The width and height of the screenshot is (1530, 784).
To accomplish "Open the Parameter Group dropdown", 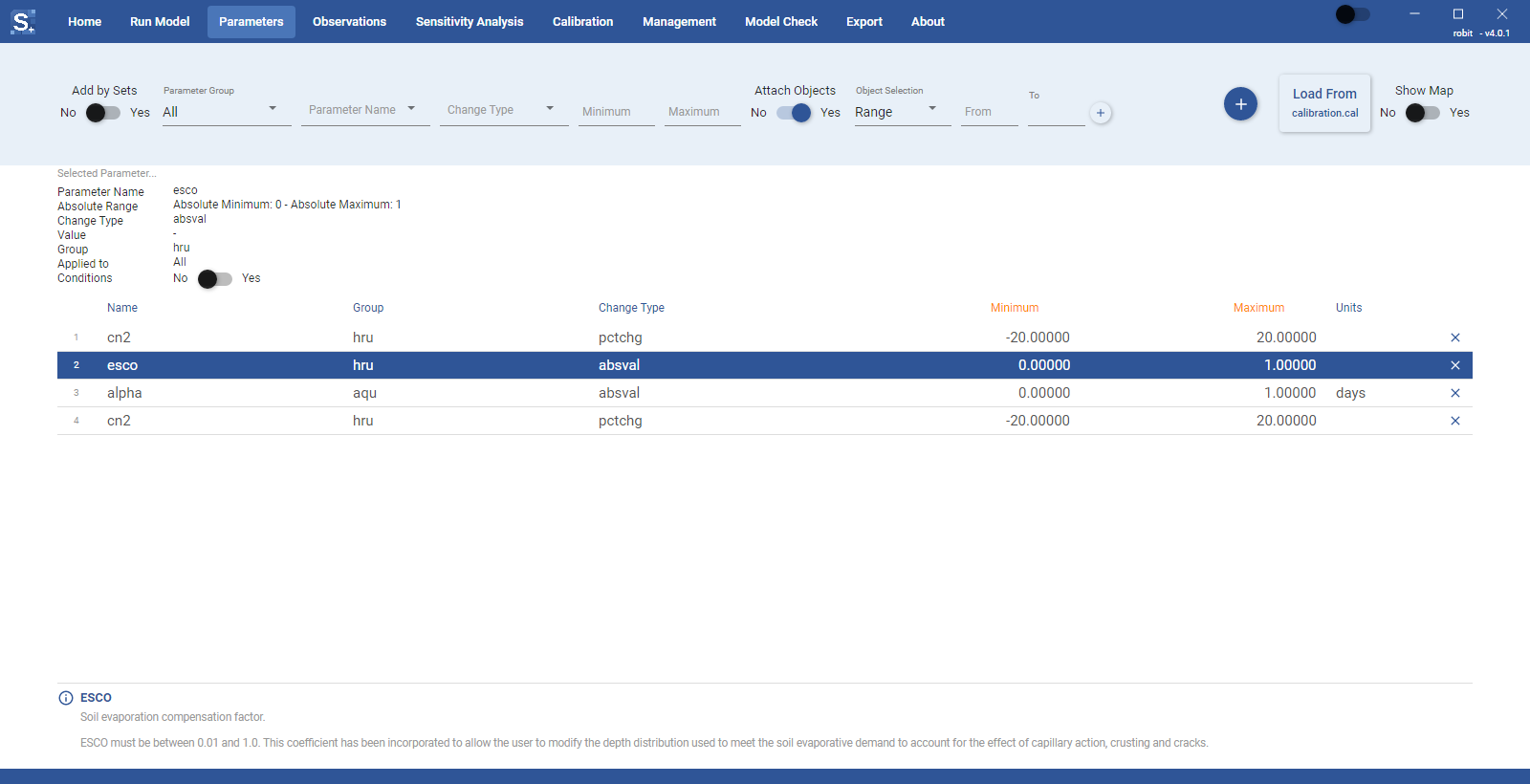I will (227, 112).
